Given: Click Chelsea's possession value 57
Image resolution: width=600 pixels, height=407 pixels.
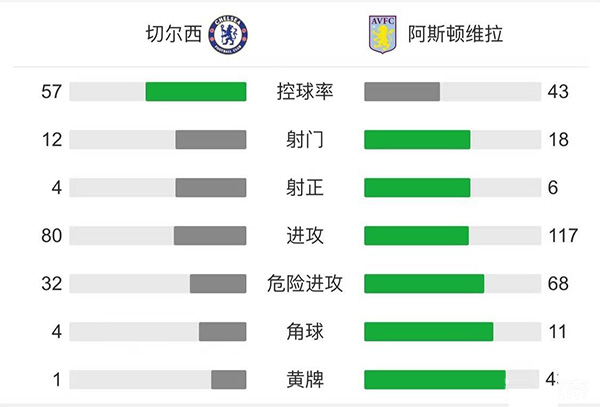Looking at the screenshot, I should (x=52, y=92).
